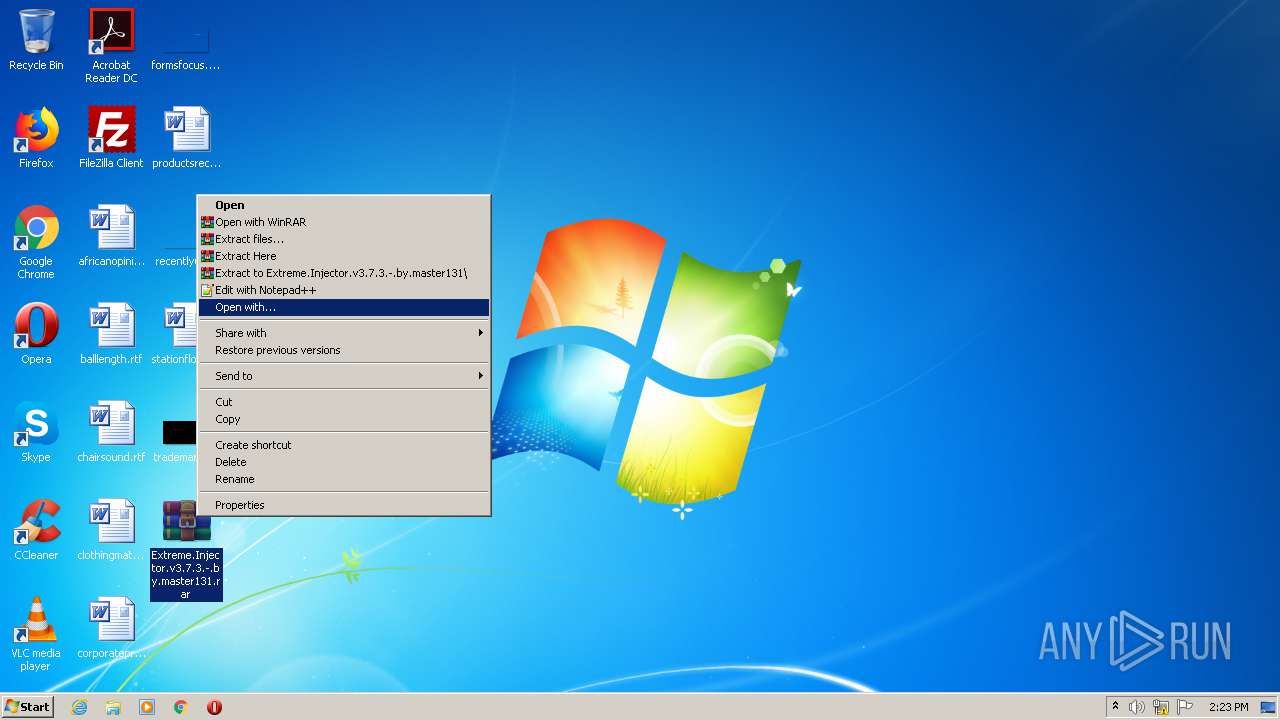Choose the highlighted Open with... entry
The image size is (1280, 720).
pyautogui.click(x=344, y=307)
